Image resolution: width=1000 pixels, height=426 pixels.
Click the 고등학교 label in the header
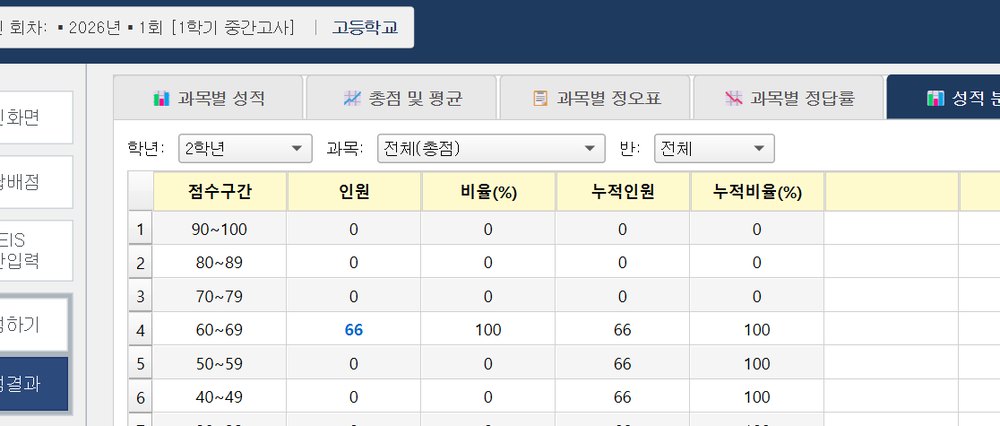click(365, 27)
